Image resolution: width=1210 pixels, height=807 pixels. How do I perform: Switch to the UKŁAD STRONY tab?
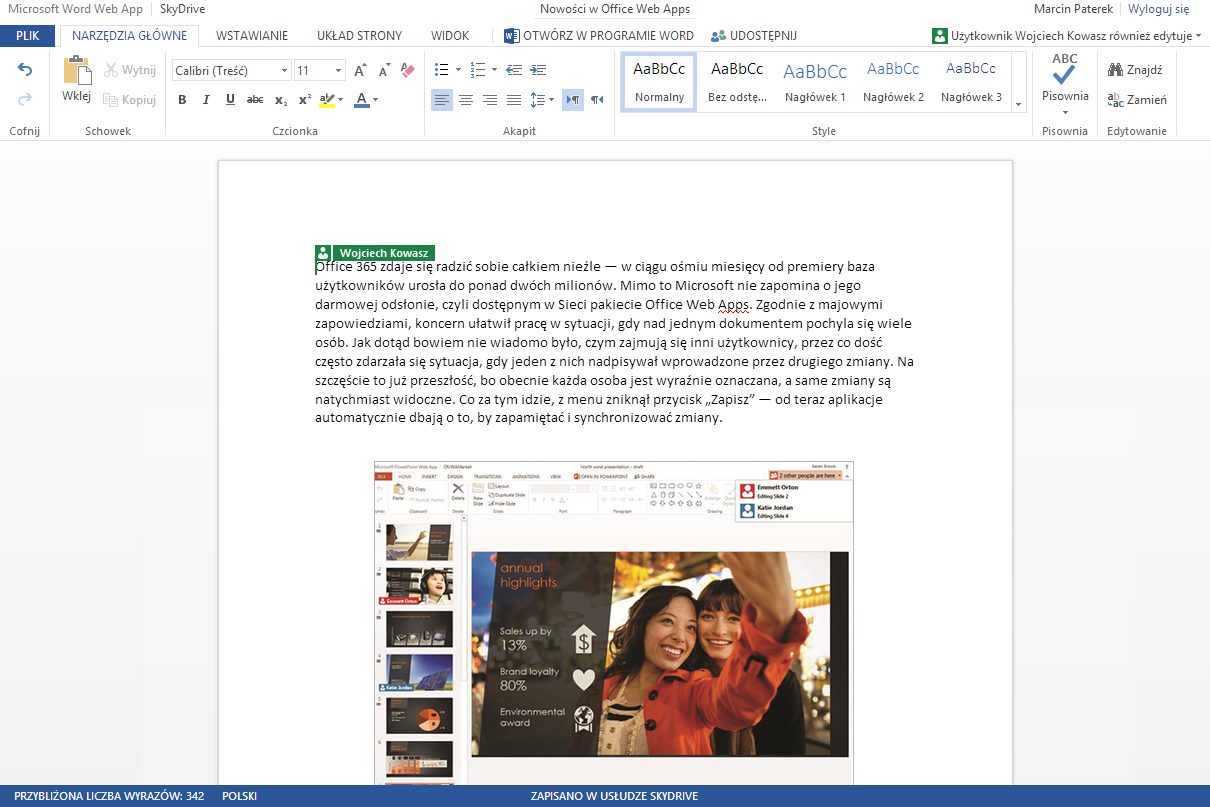tap(359, 36)
